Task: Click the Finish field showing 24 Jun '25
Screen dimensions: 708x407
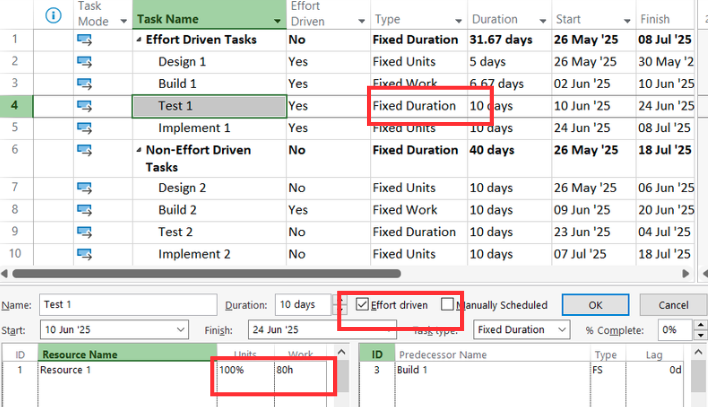Action: pyautogui.click(x=322, y=330)
